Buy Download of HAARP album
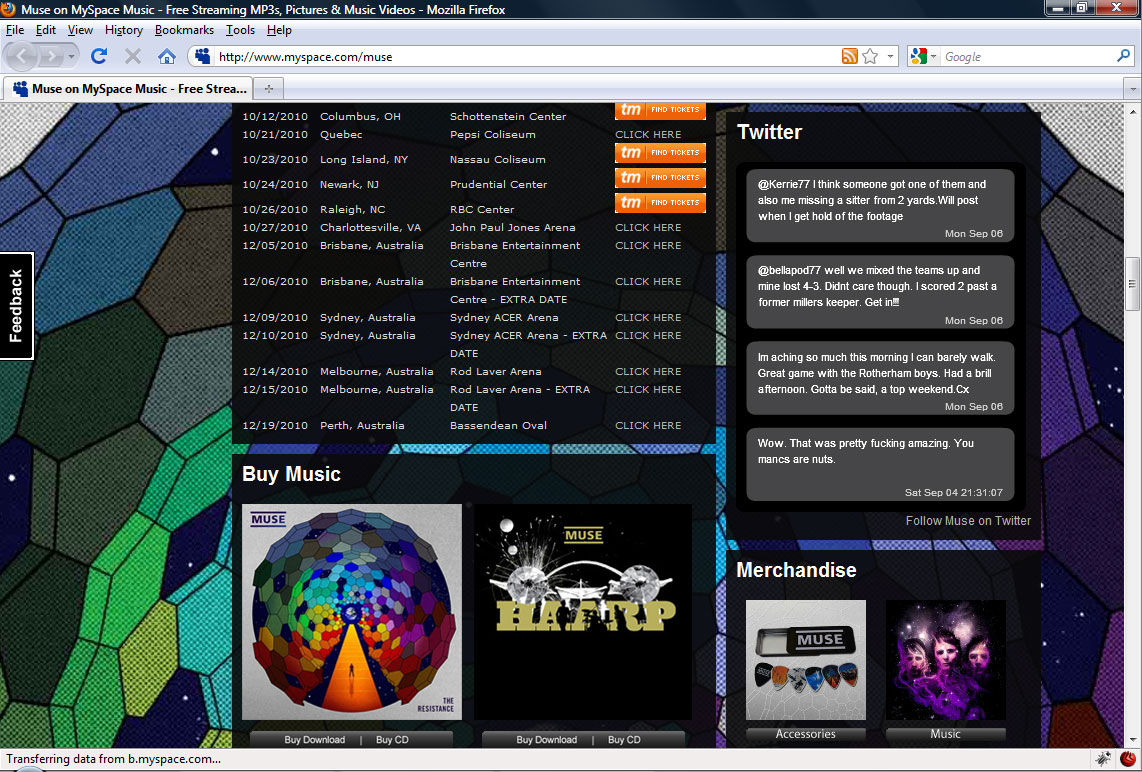This screenshot has width=1142, height=772. [546, 740]
